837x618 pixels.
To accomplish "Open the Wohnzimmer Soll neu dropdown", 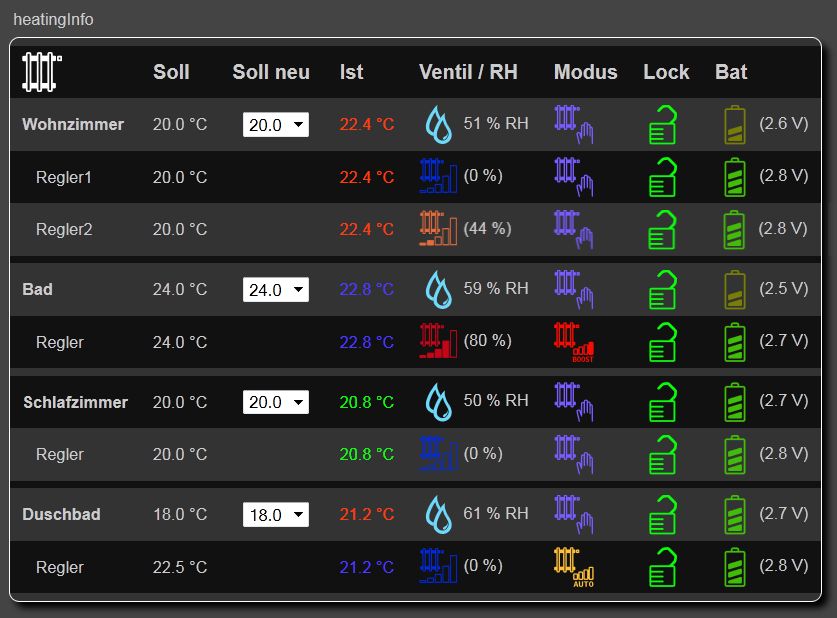I will tap(276, 124).
